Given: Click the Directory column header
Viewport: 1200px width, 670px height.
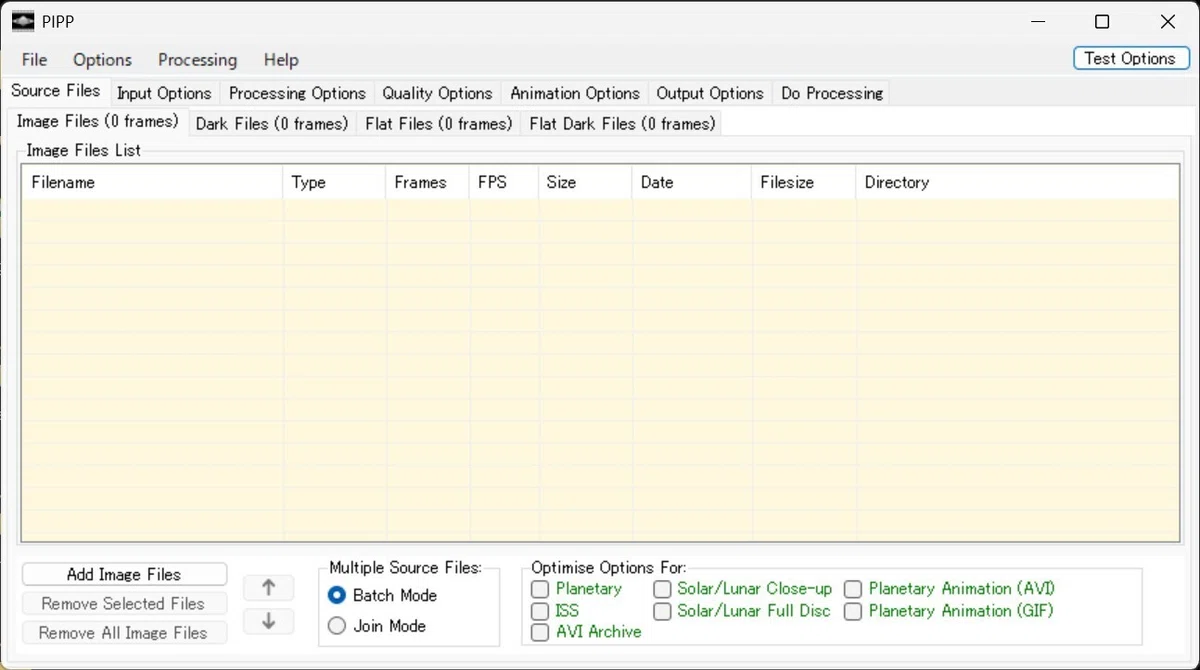Looking at the screenshot, I should point(1017,182).
